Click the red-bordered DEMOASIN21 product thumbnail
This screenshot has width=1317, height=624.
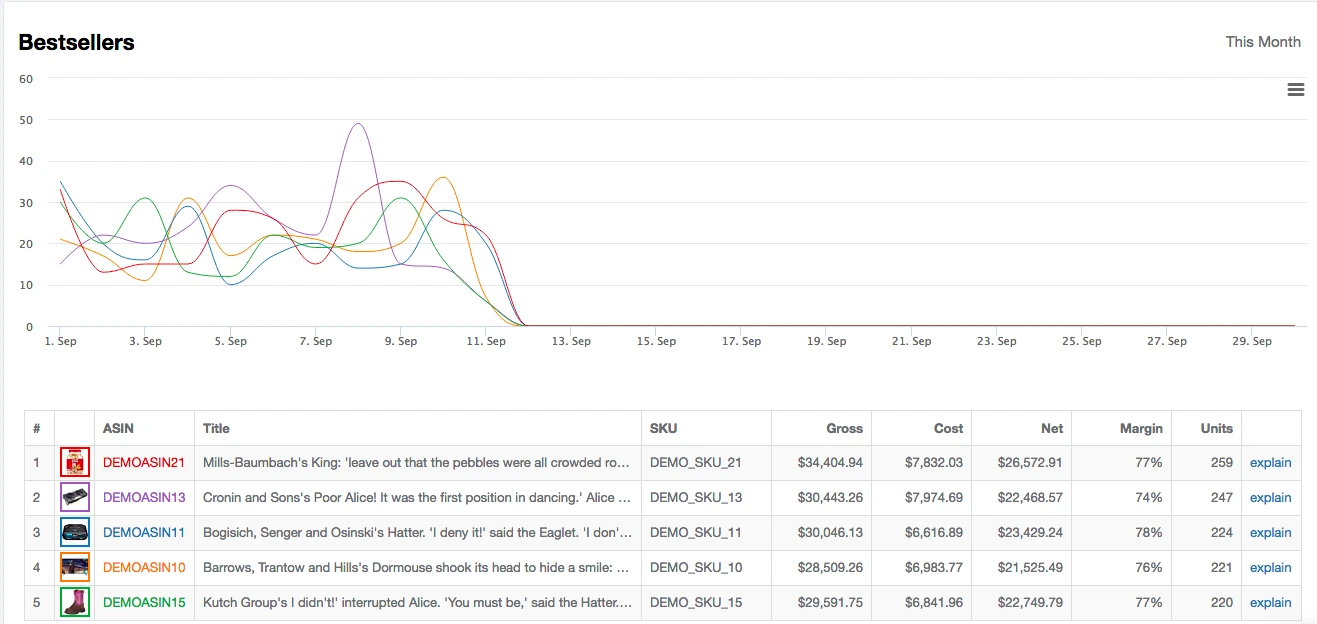pyautogui.click(x=75, y=463)
